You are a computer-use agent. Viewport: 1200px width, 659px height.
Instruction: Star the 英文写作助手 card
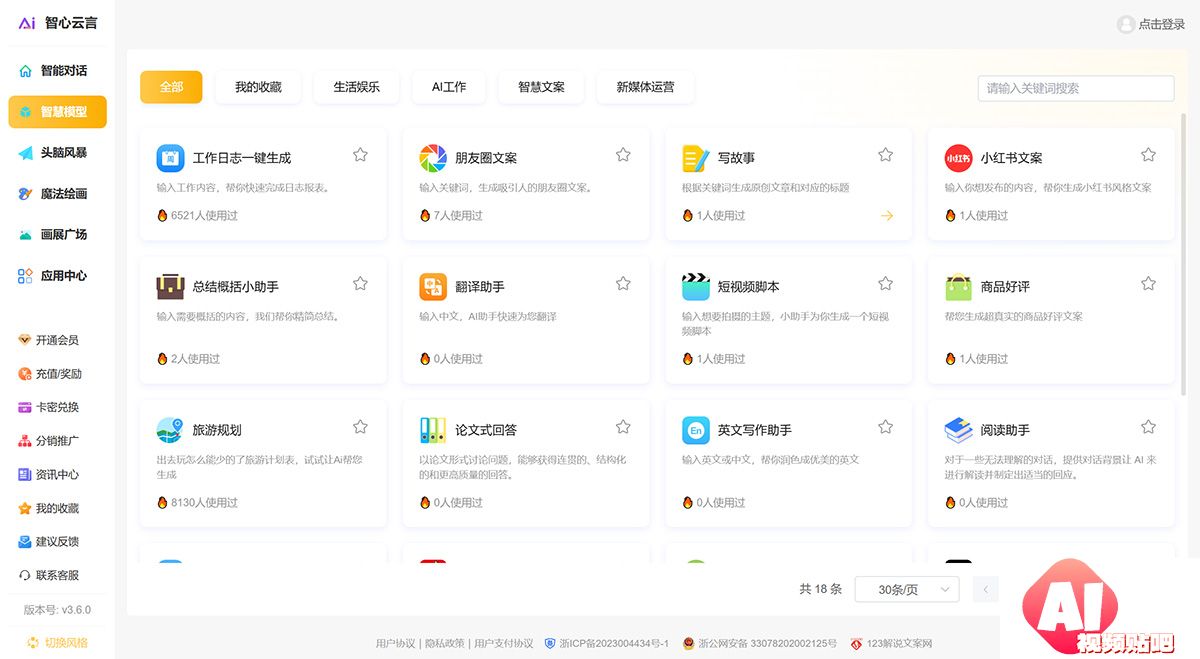tap(885, 427)
